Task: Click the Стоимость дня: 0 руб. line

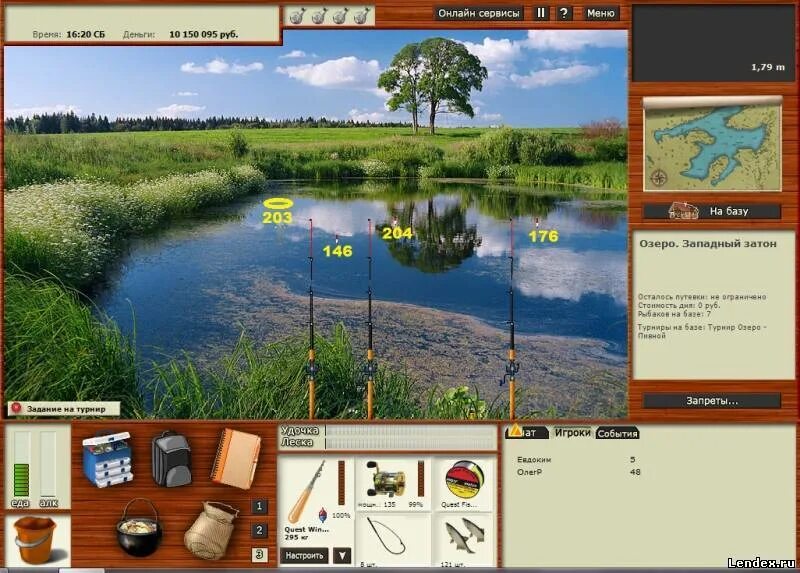Action: (679, 305)
